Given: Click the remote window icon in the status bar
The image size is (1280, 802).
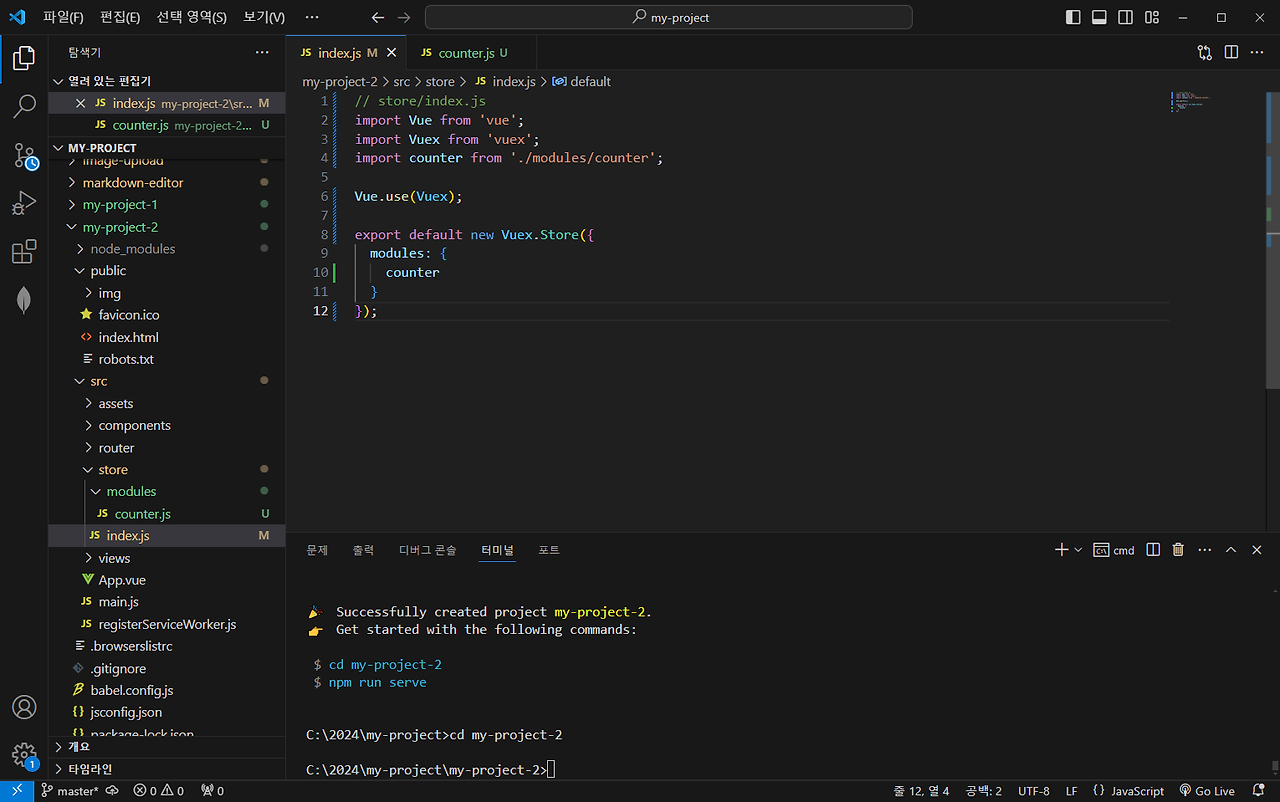Looking at the screenshot, I should [x=16, y=791].
